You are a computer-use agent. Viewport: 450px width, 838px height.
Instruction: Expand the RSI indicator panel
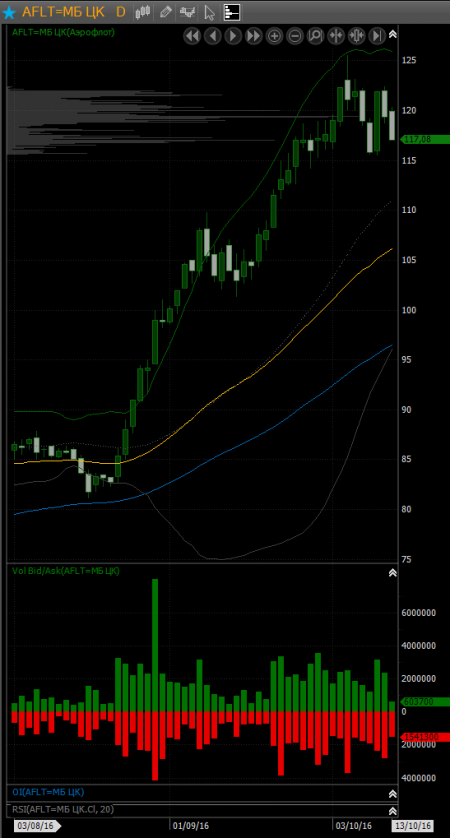coord(393,811)
